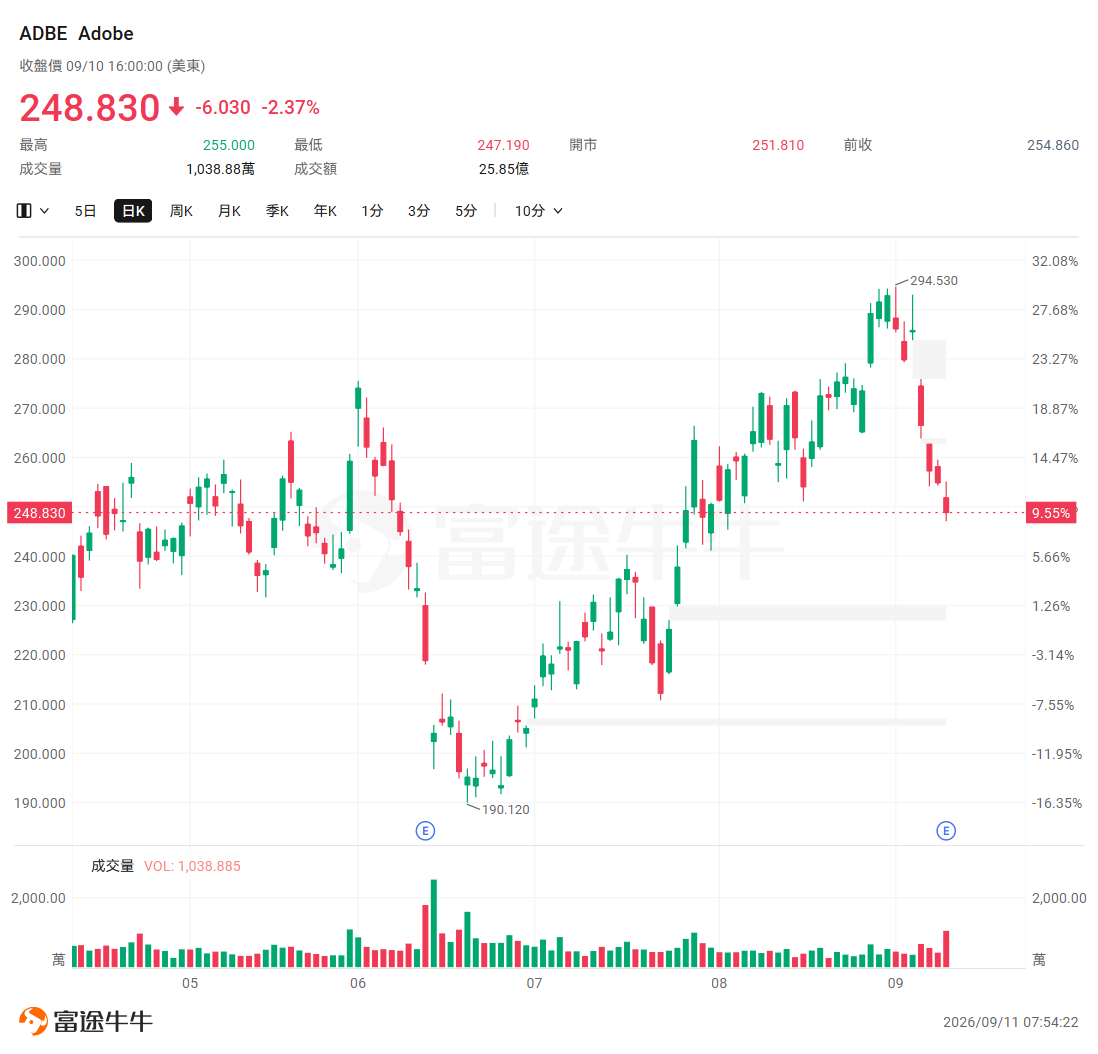Open the 10分 timeframe selector
1098x1054 pixels.
[538, 211]
